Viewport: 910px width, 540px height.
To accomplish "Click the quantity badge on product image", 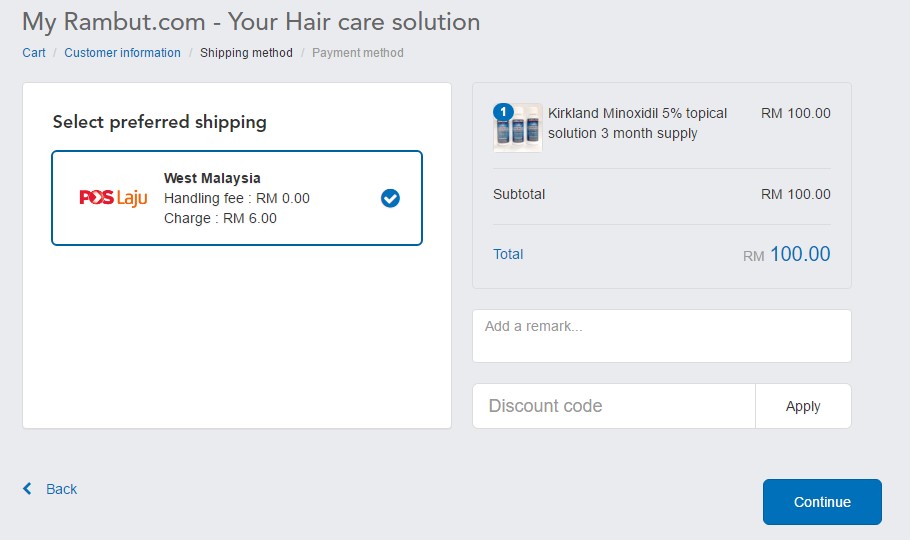I will pyautogui.click(x=503, y=111).
